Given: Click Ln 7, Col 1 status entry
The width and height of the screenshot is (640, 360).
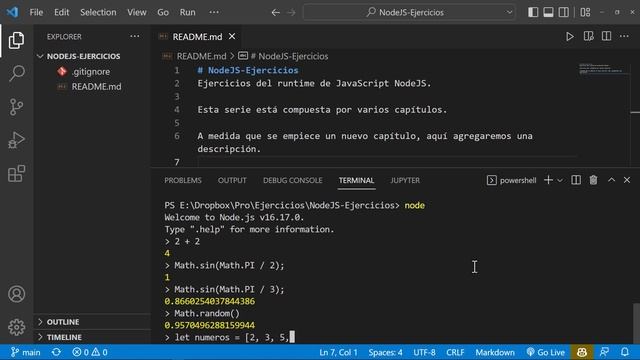Looking at the screenshot, I should (338, 352).
